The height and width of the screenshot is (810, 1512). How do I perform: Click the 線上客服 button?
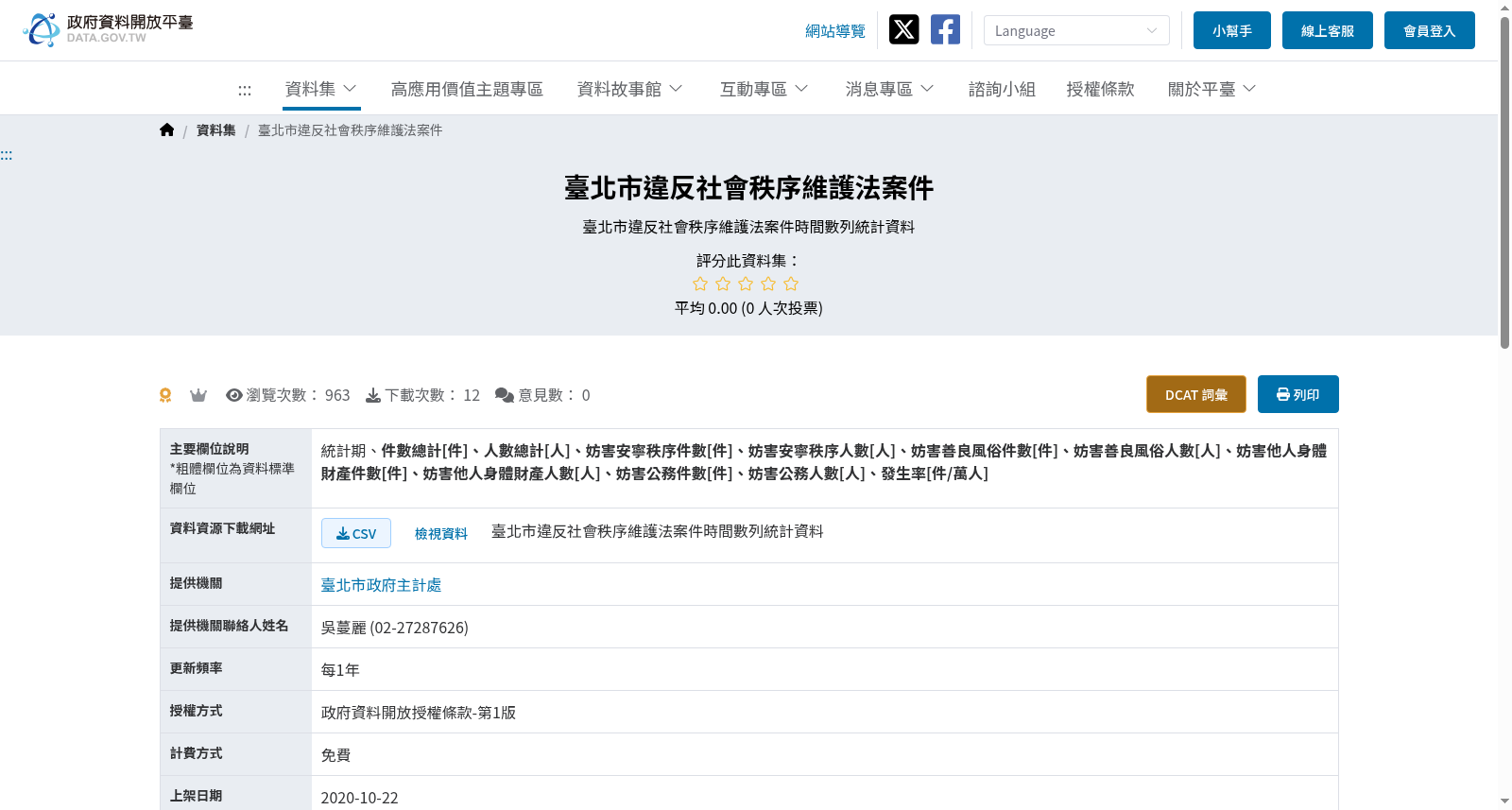1328,30
